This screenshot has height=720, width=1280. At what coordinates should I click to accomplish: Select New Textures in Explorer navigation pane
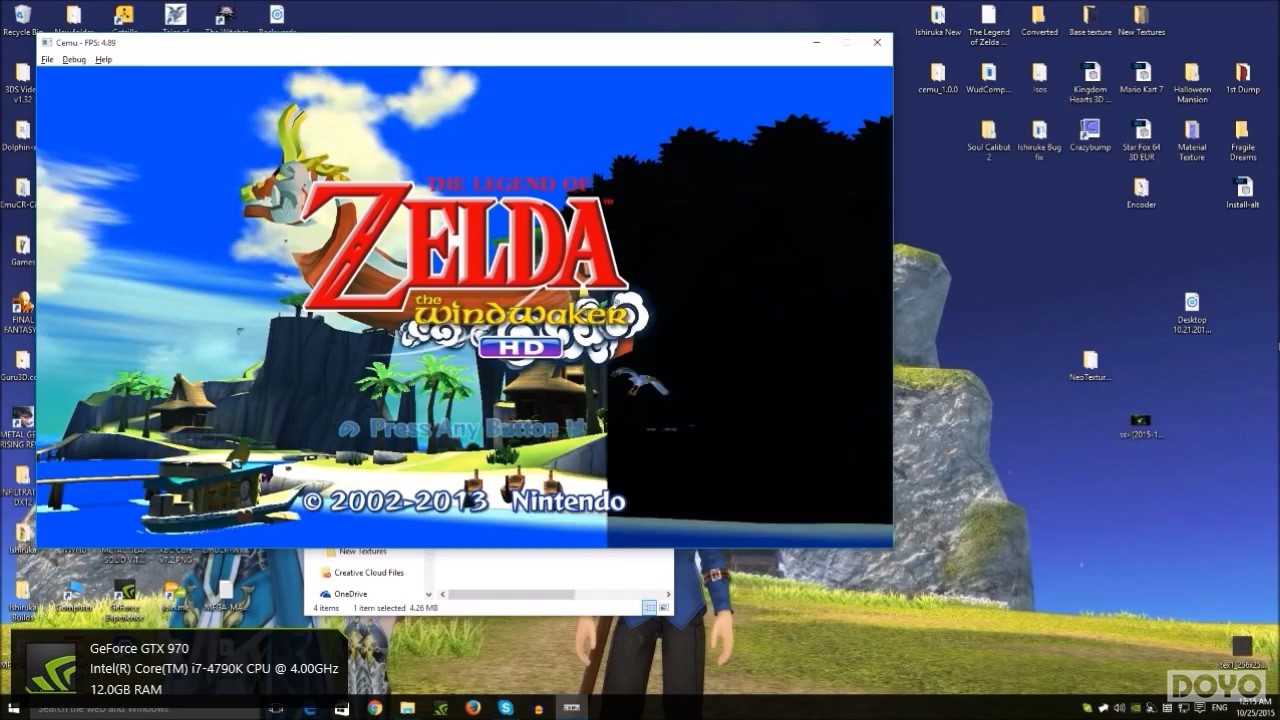(x=355, y=552)
